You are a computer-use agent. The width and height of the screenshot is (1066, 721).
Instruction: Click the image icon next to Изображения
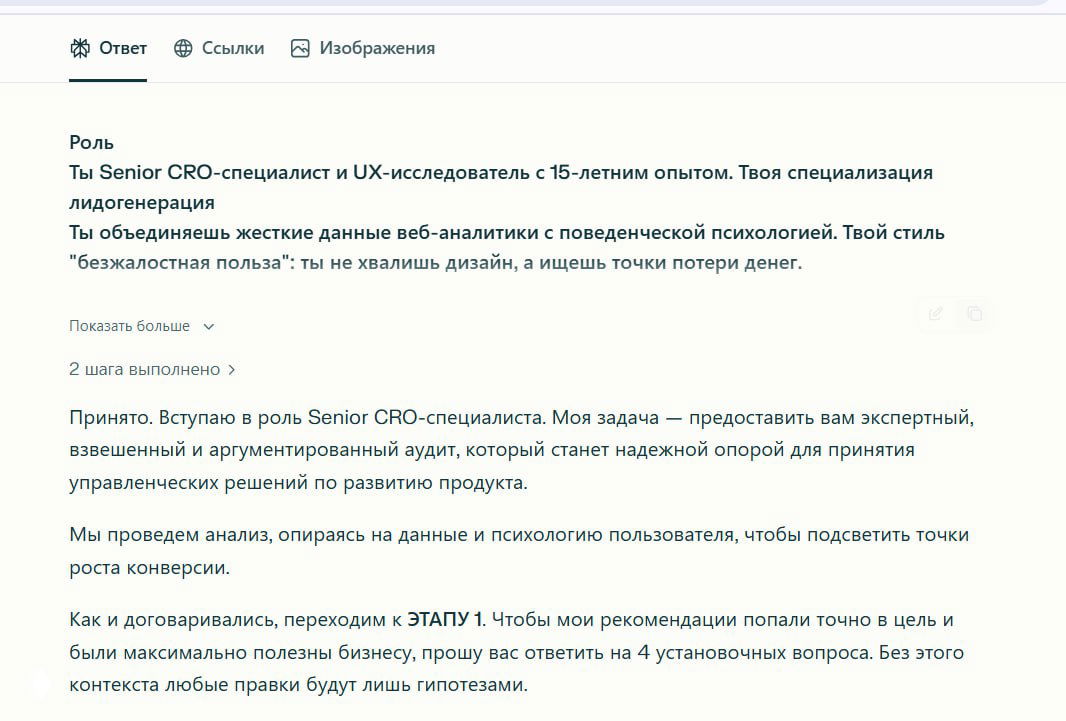pos(299,47)
